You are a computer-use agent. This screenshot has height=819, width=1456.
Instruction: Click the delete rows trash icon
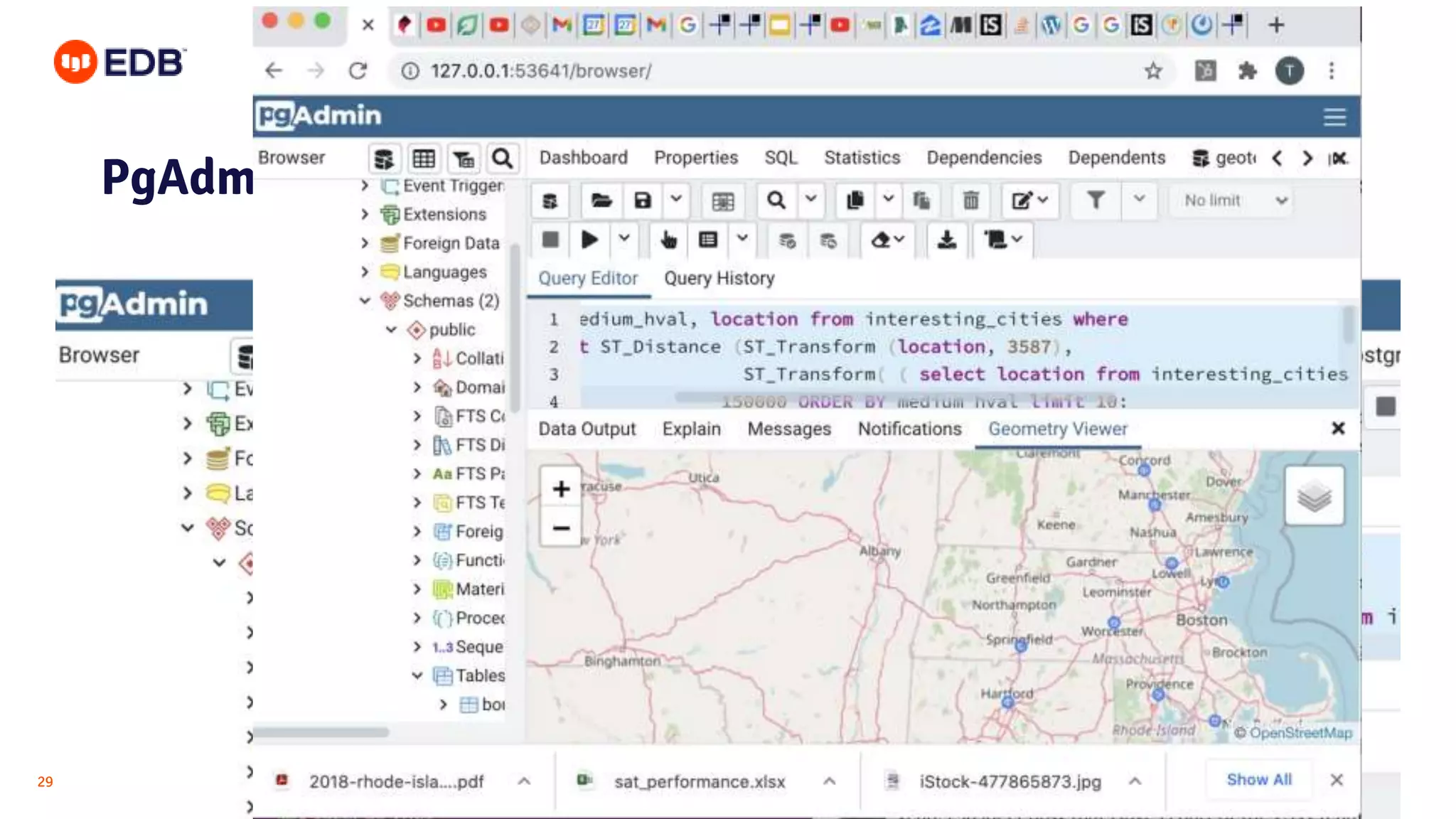pos(970,201)
